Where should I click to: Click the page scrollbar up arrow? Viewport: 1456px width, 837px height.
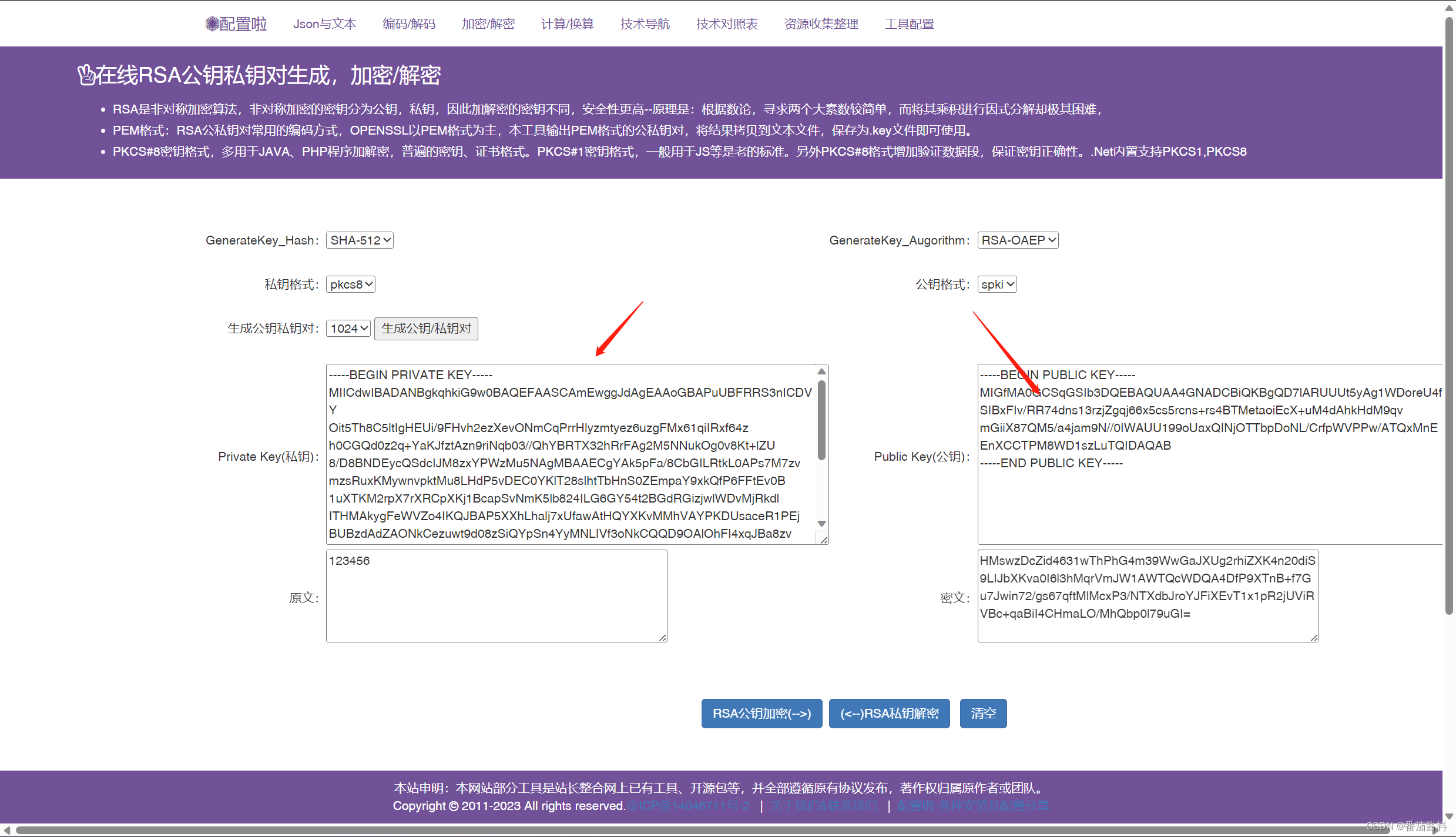(x=1449, y=7)
